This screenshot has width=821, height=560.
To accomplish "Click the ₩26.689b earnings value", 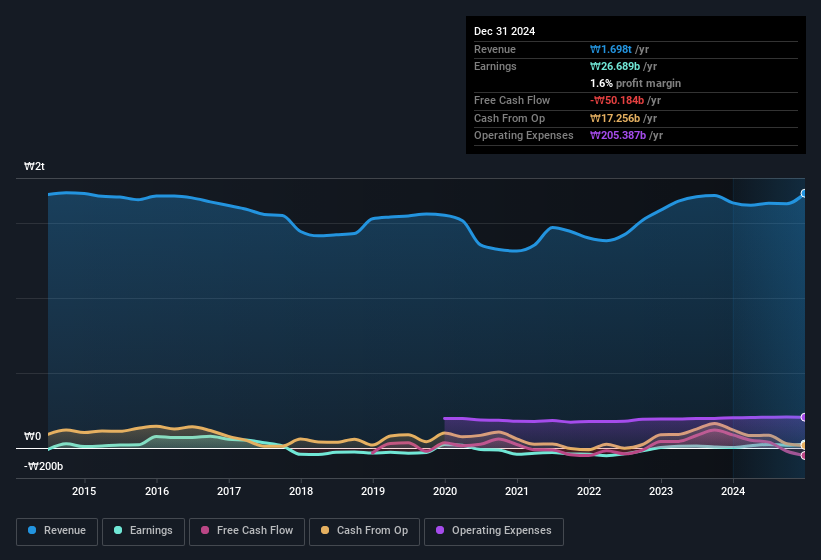I will click(615, 66).
